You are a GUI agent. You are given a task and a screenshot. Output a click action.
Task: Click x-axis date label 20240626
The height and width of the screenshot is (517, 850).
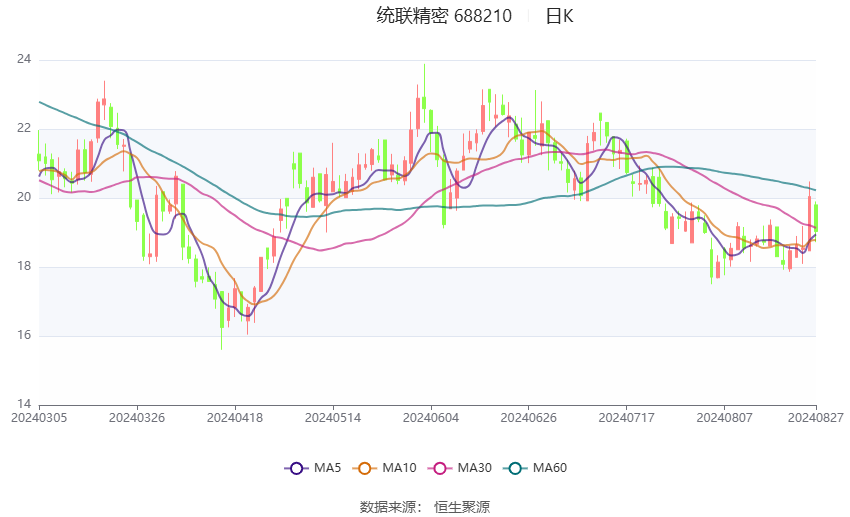[529, 418]
